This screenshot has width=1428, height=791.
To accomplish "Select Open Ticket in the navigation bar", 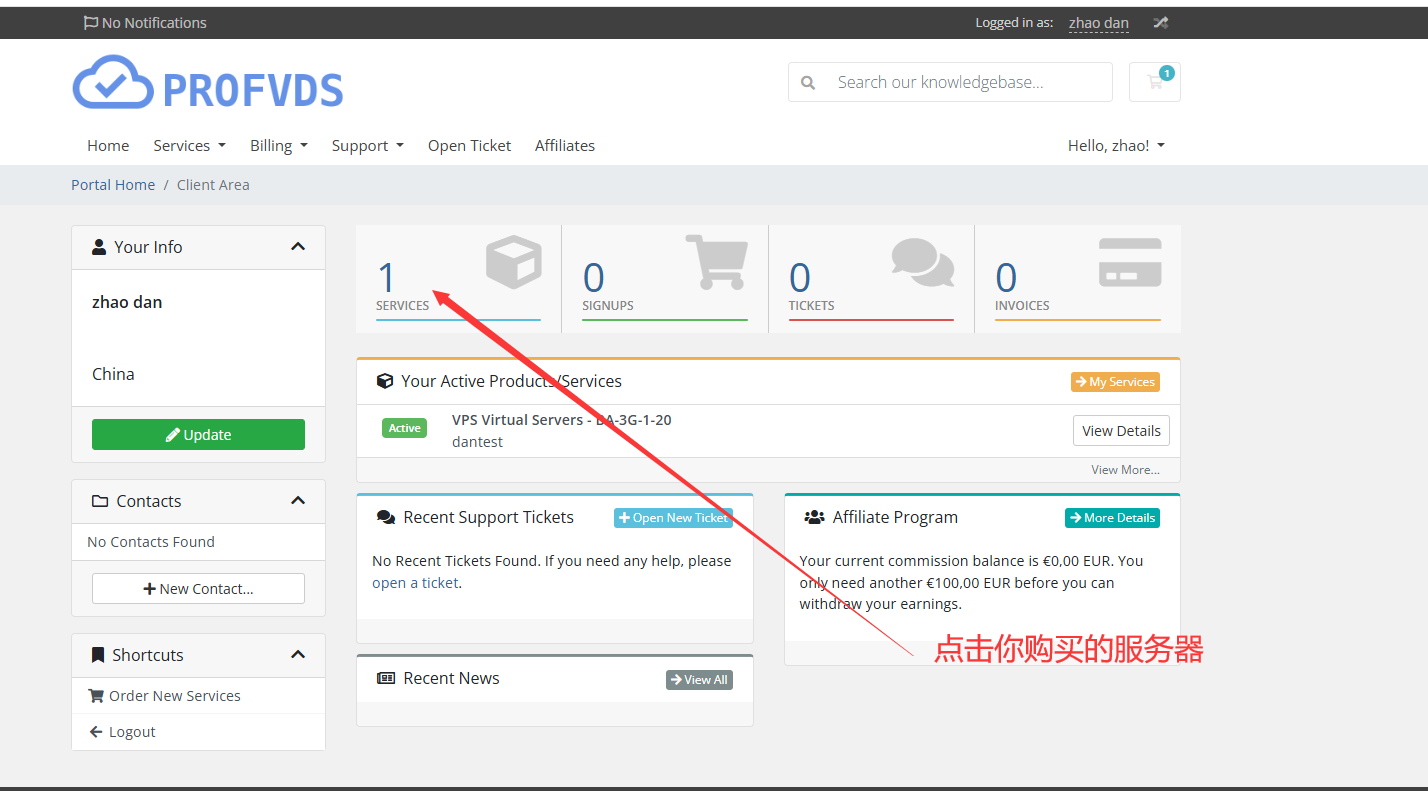I will (x=469, y=145).
